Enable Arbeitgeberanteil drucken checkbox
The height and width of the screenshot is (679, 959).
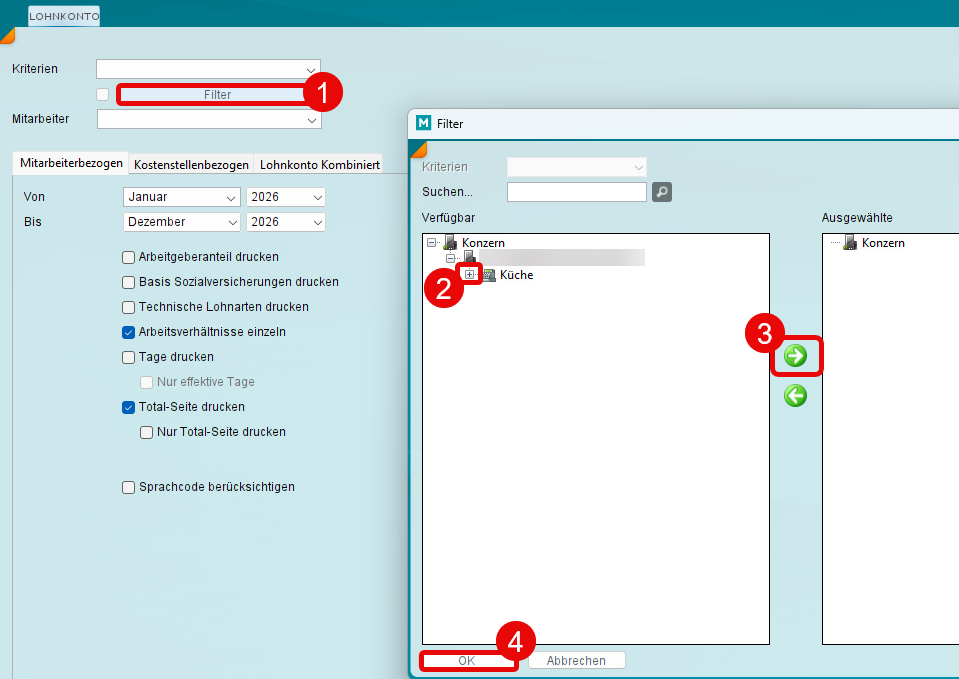128,257
